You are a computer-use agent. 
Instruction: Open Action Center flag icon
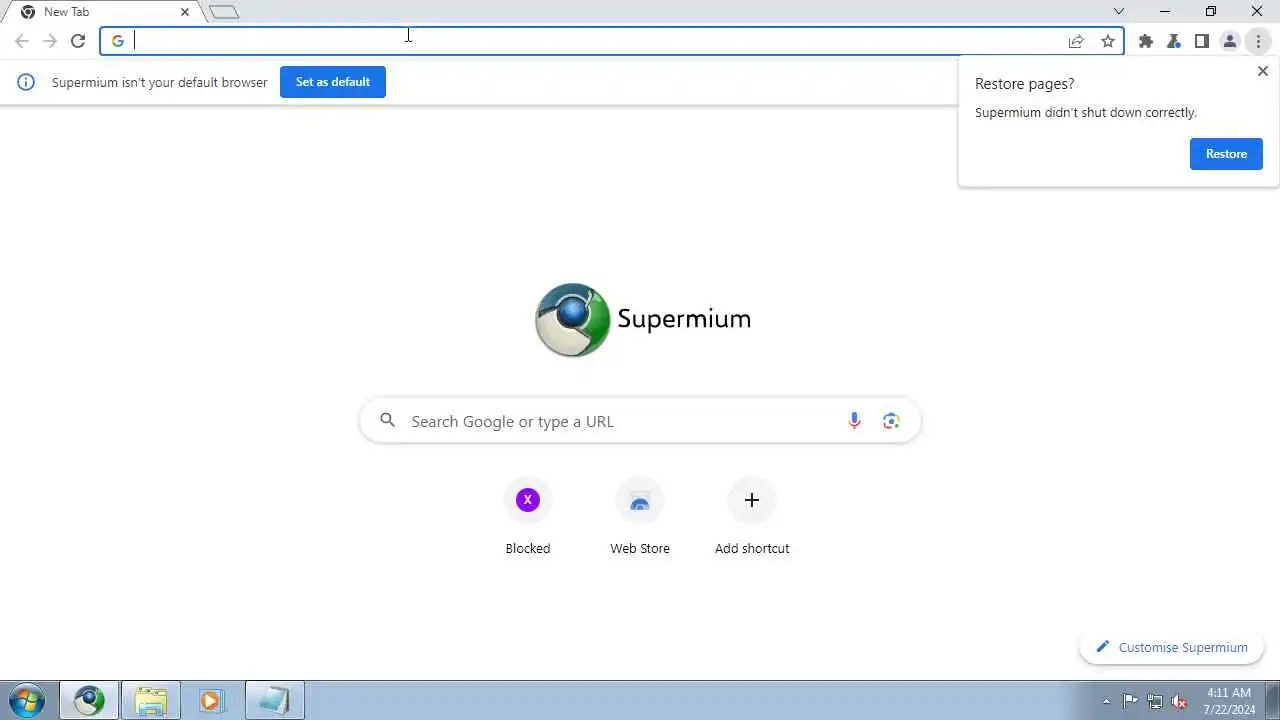pyautogui.click(x=1130, y=701)
